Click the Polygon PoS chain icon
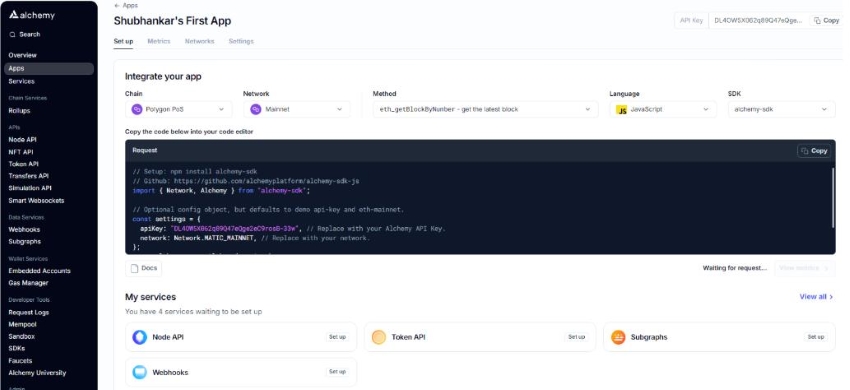 (137, 109)
